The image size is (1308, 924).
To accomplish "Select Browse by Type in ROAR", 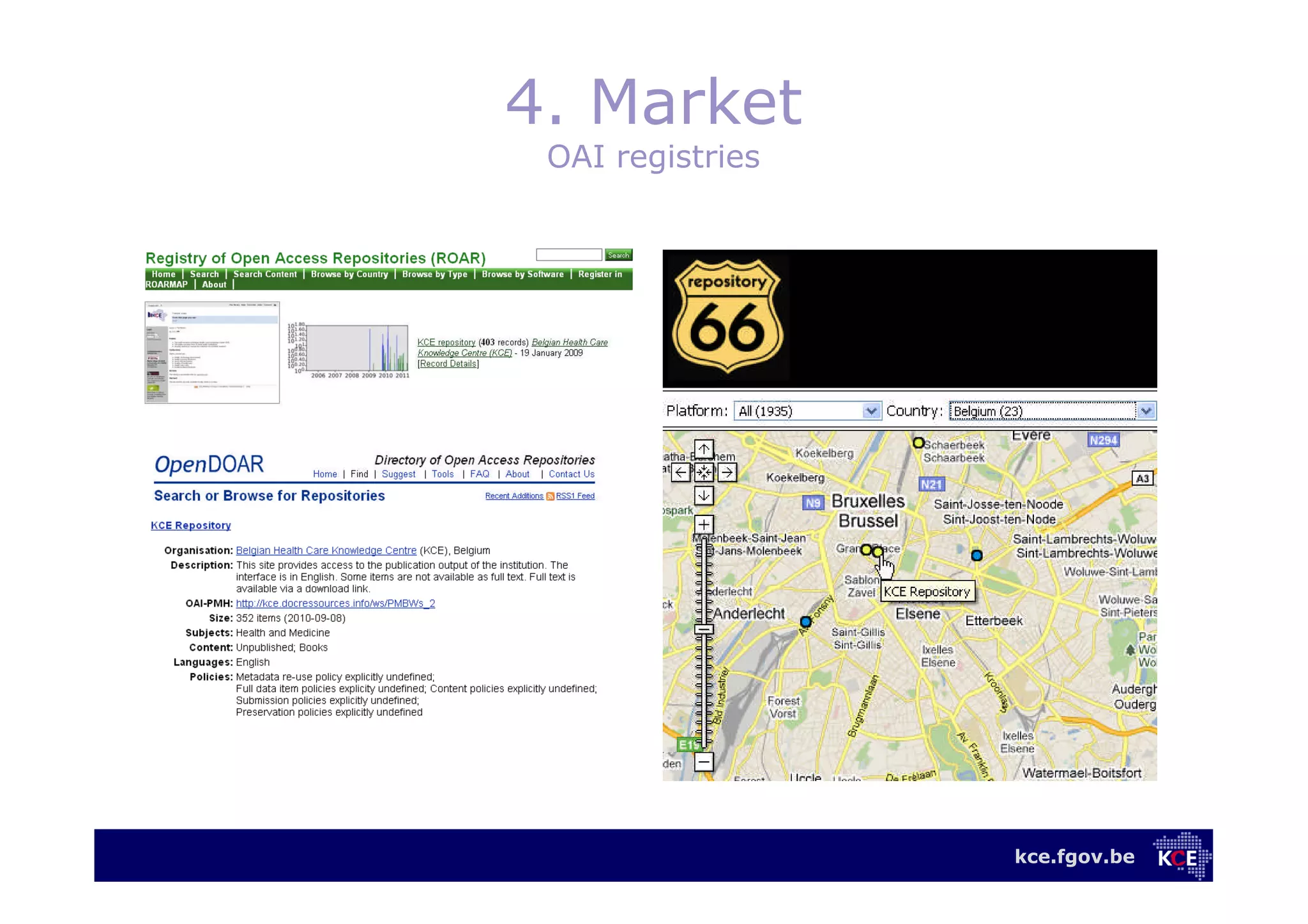I will pos(435,274).
